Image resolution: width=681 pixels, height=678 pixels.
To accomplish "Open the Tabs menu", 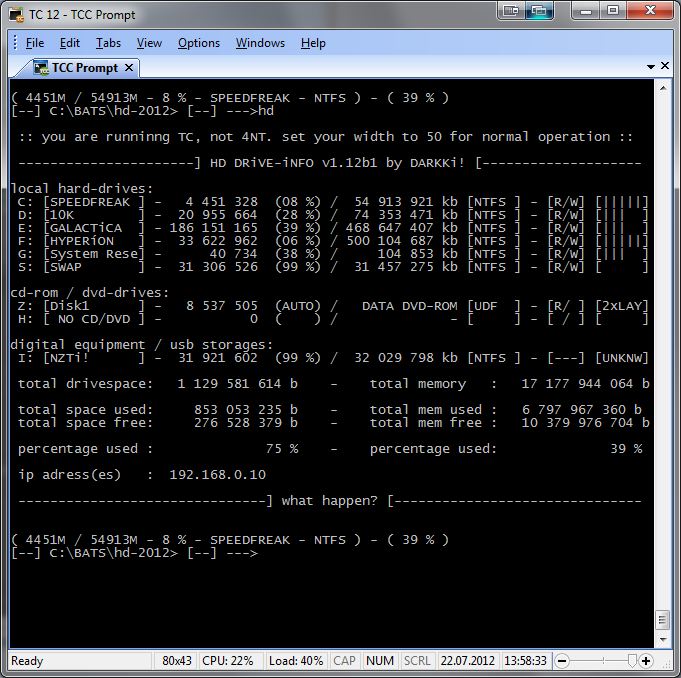I will coord(108,43).
